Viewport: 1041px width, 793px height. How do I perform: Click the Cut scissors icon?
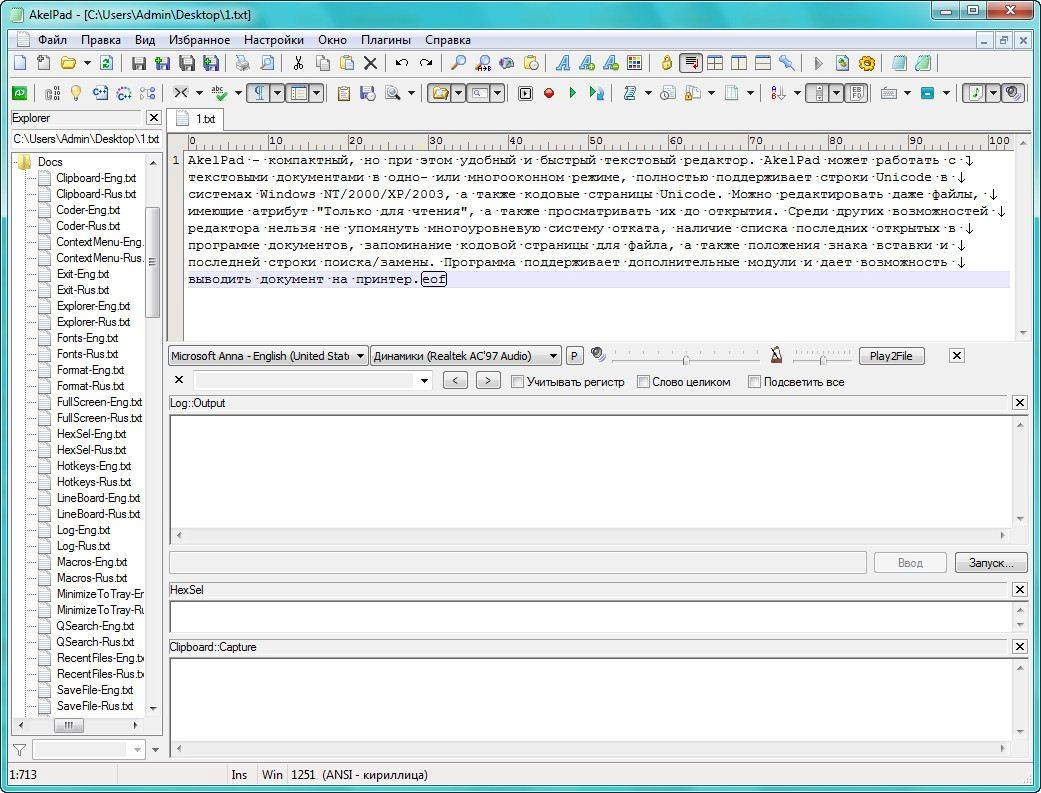pos(298,63)
